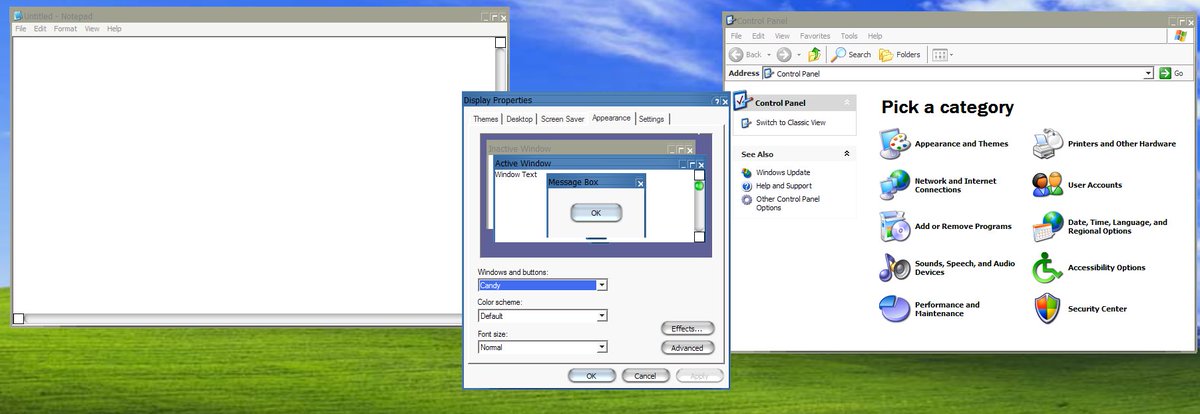Click the Back arrow in Control Panel
The height and width of the screenshot is (414, 1200).
pos(736,54)
